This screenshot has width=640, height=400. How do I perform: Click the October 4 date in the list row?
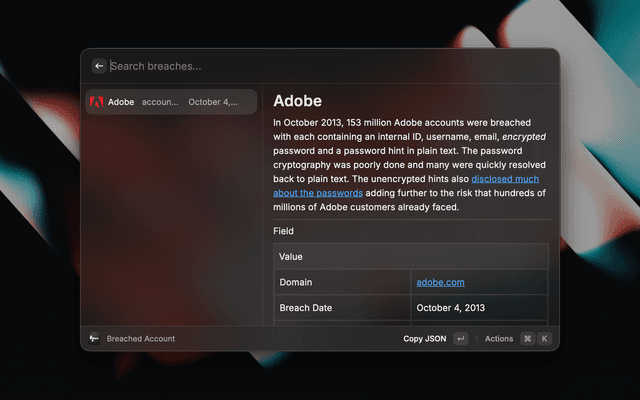coord(213,102)
